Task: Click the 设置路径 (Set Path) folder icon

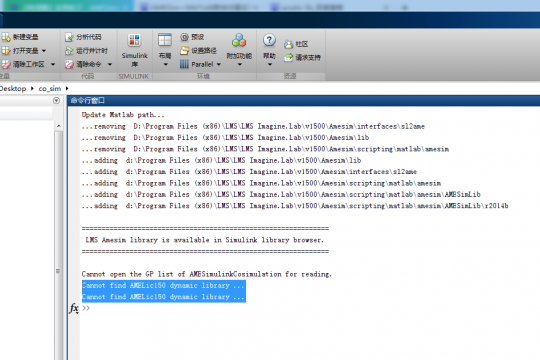Action: (185, 51)
